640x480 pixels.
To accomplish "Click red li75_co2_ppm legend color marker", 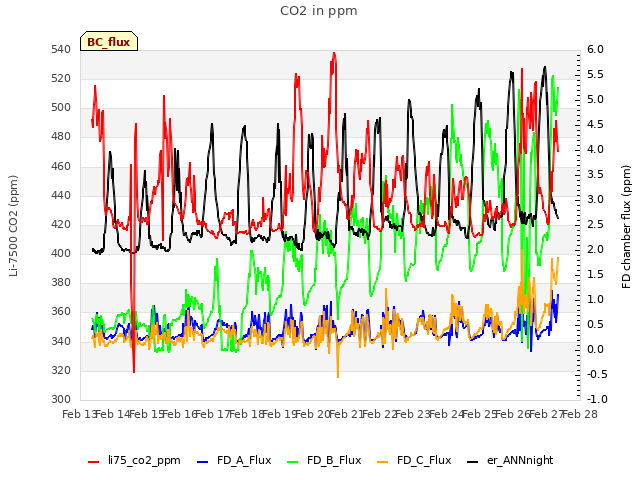I will (93, 462).
